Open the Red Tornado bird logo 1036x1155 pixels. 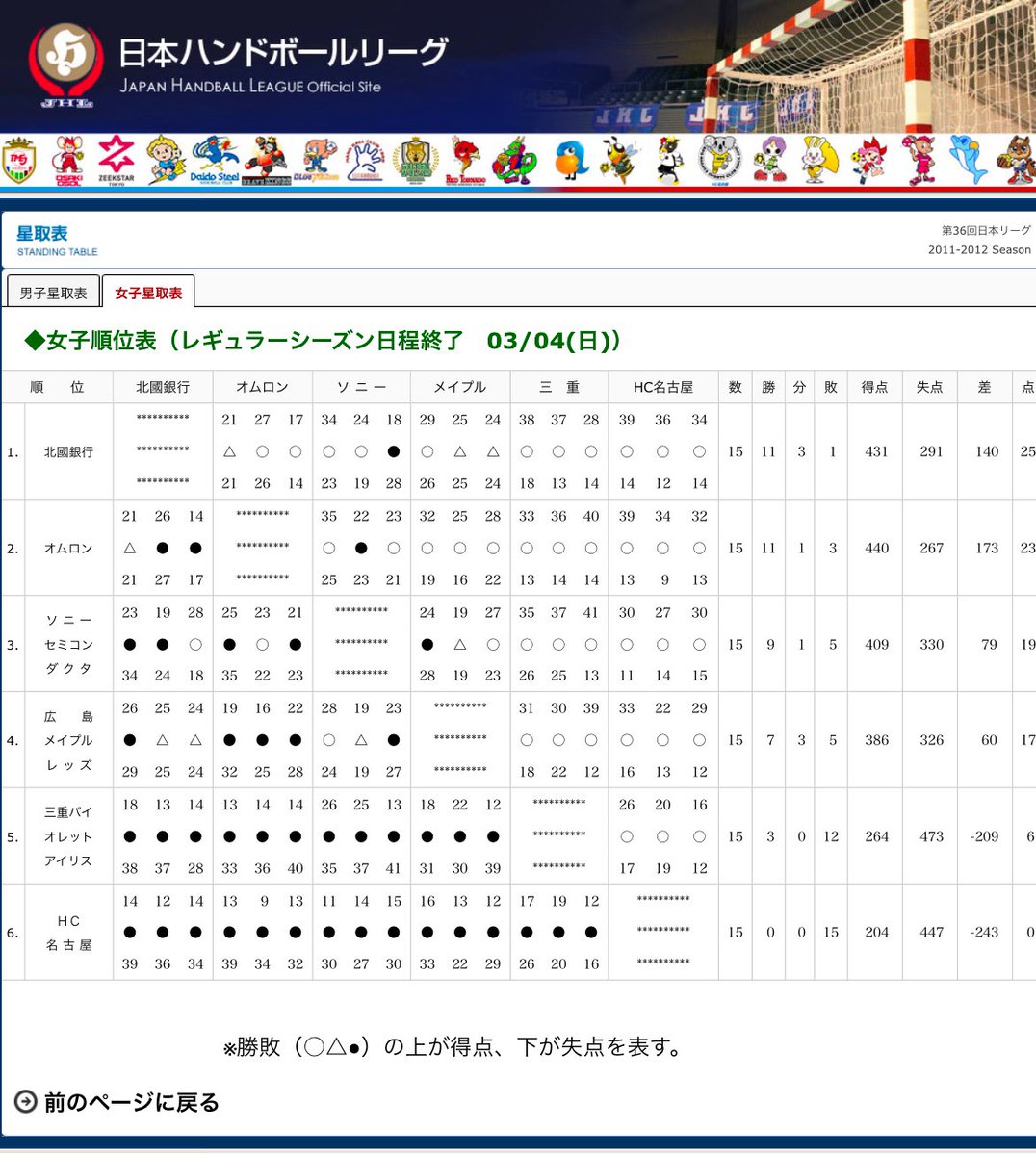(x=465, y=160)
